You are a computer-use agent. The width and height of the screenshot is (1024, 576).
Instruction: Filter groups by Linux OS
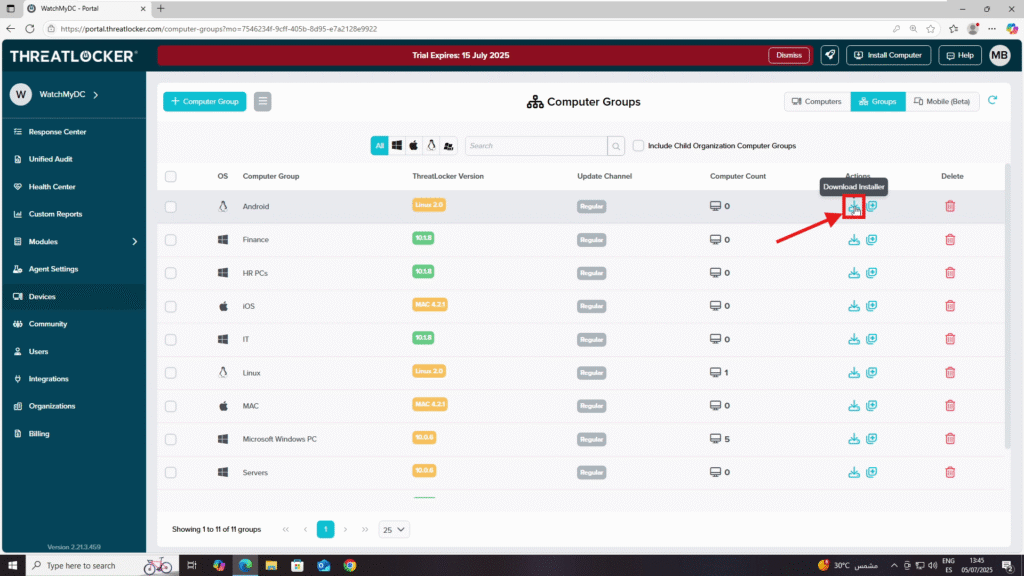pos(431,146)
